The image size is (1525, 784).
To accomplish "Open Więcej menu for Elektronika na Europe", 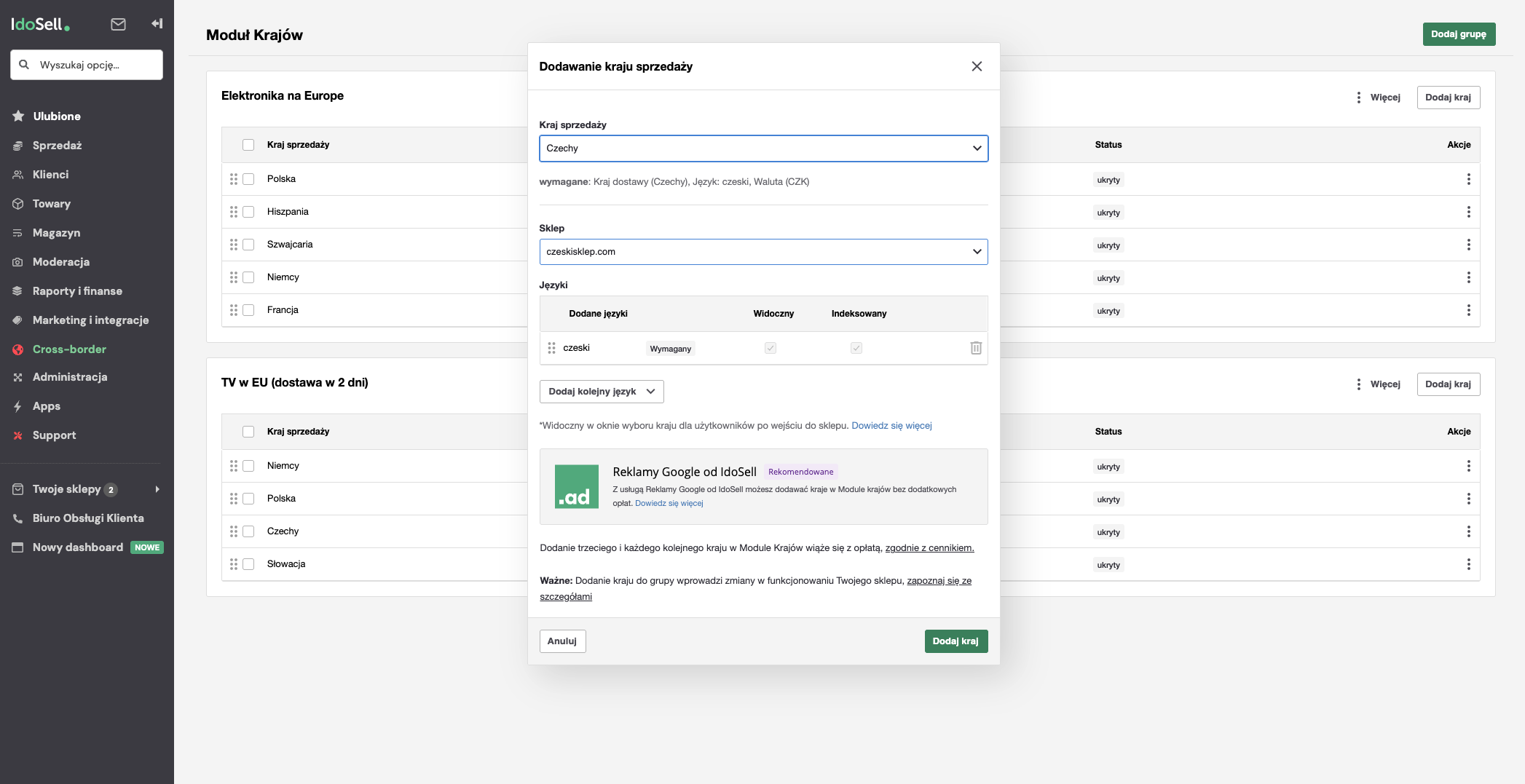I will pos(1377,98).
